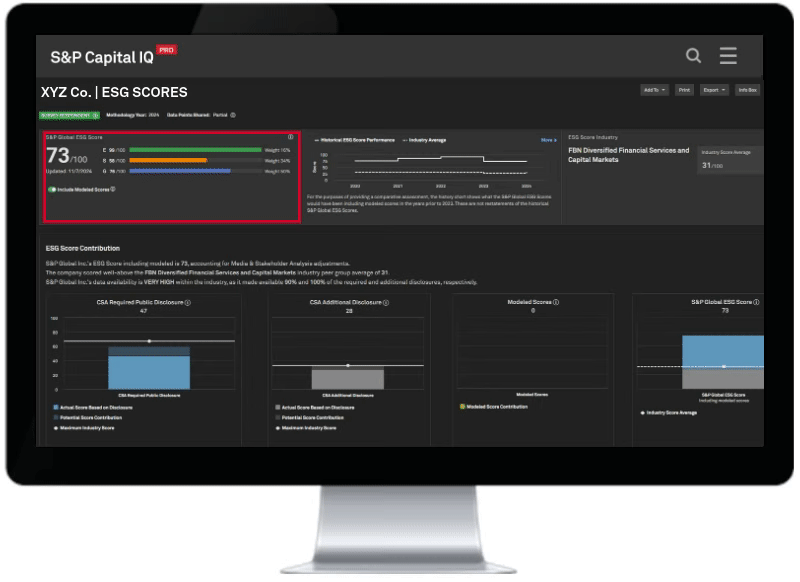
Task: Click the Survey Respondent badge
Action: [69, 115]
